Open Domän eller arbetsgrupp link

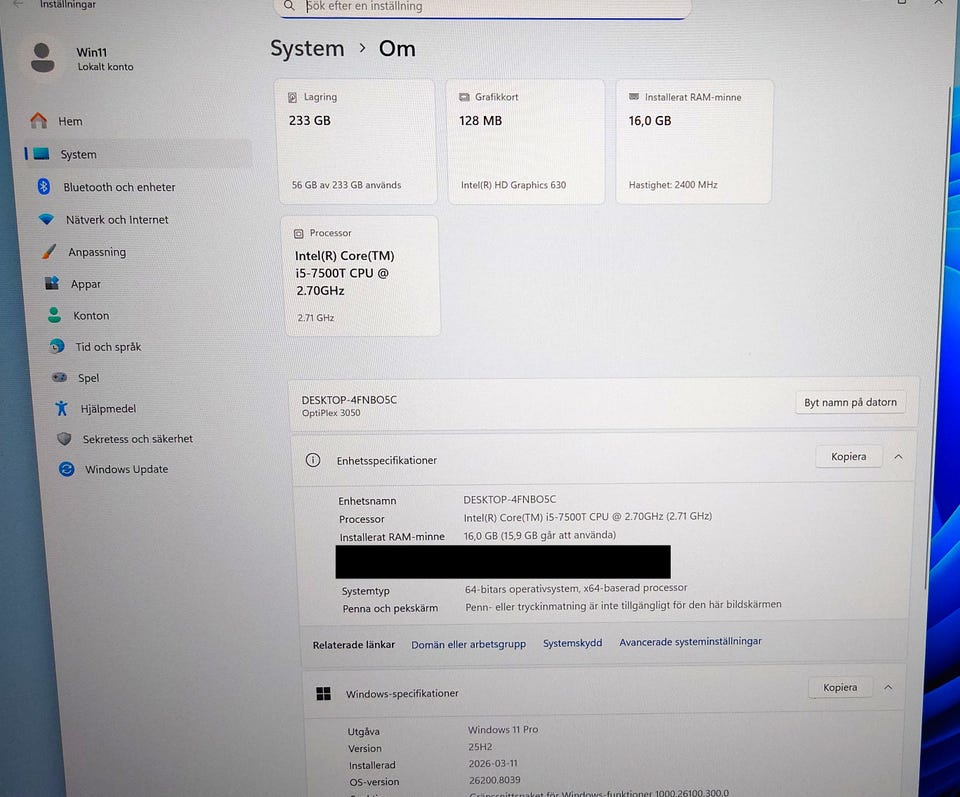click(468, 644)
